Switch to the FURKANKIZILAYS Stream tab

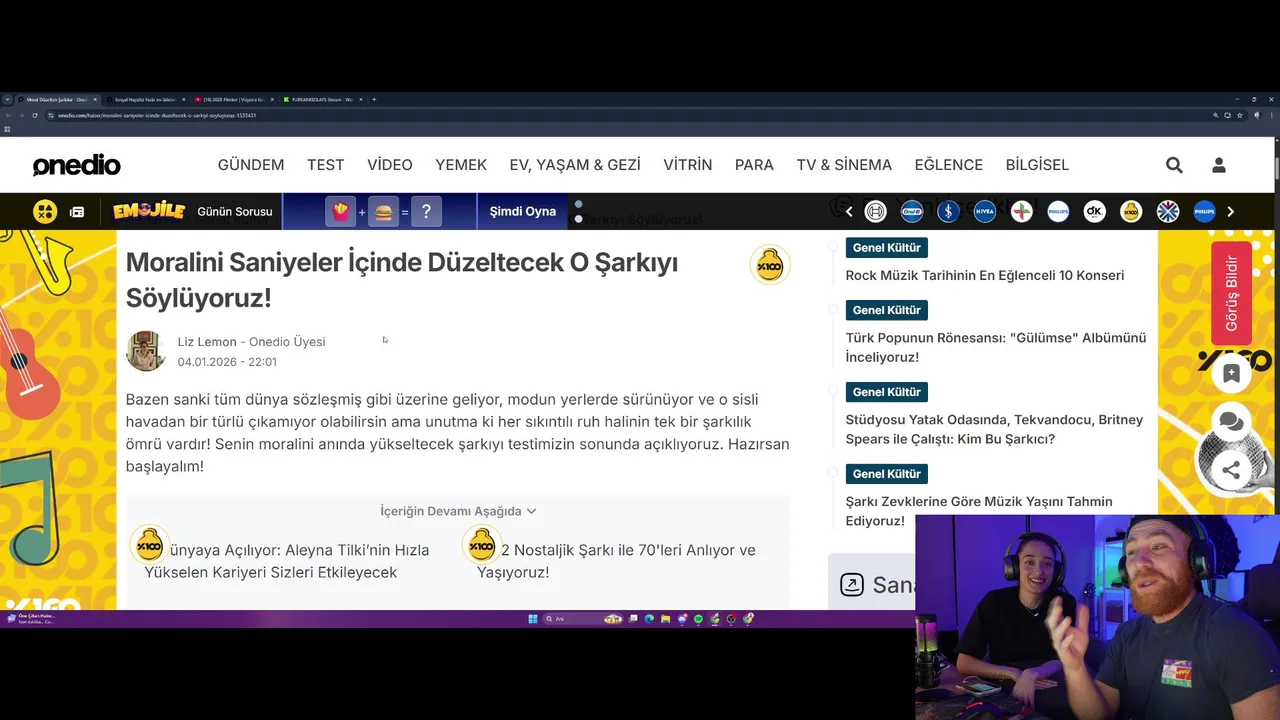pos(320,100)
